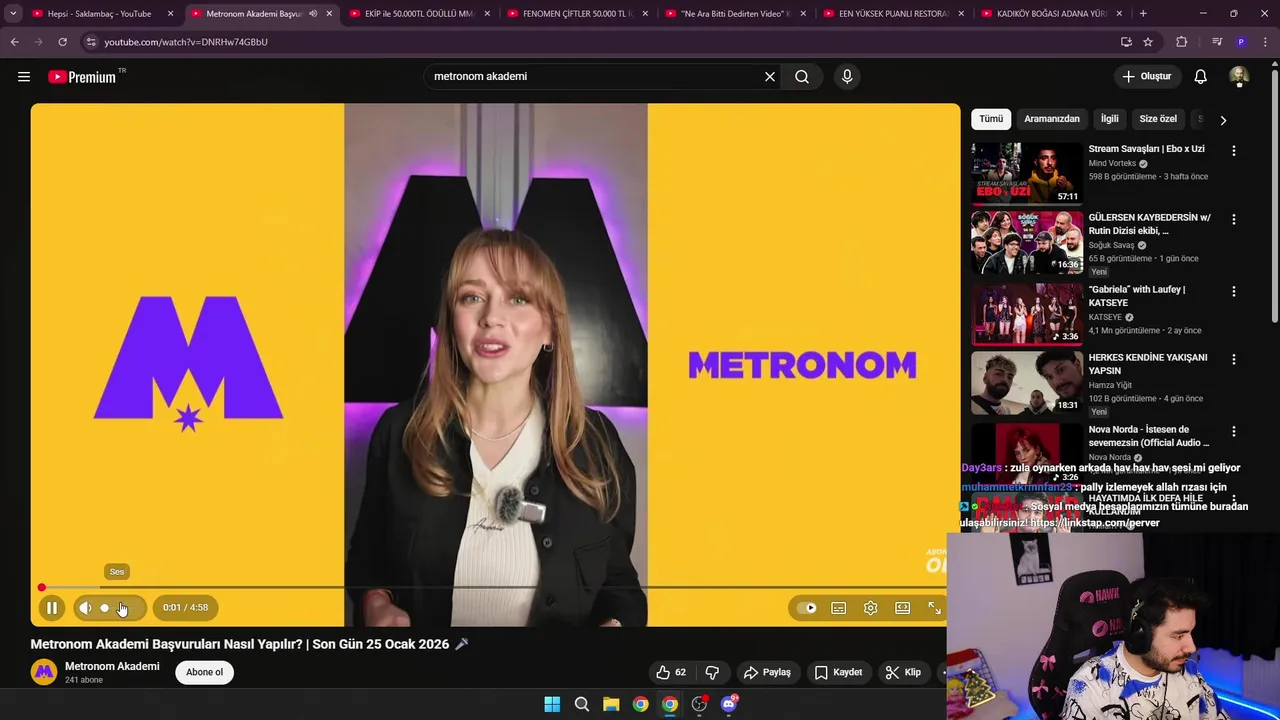Image resolution: width=1280 pixels, height=720 pixels.
Task: Open Windows Start menu
Action: pos(552,704)
